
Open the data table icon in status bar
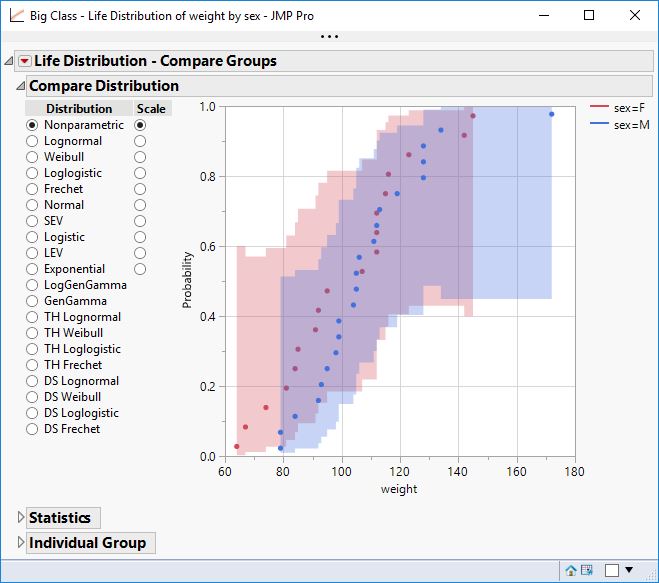[587, 570]
